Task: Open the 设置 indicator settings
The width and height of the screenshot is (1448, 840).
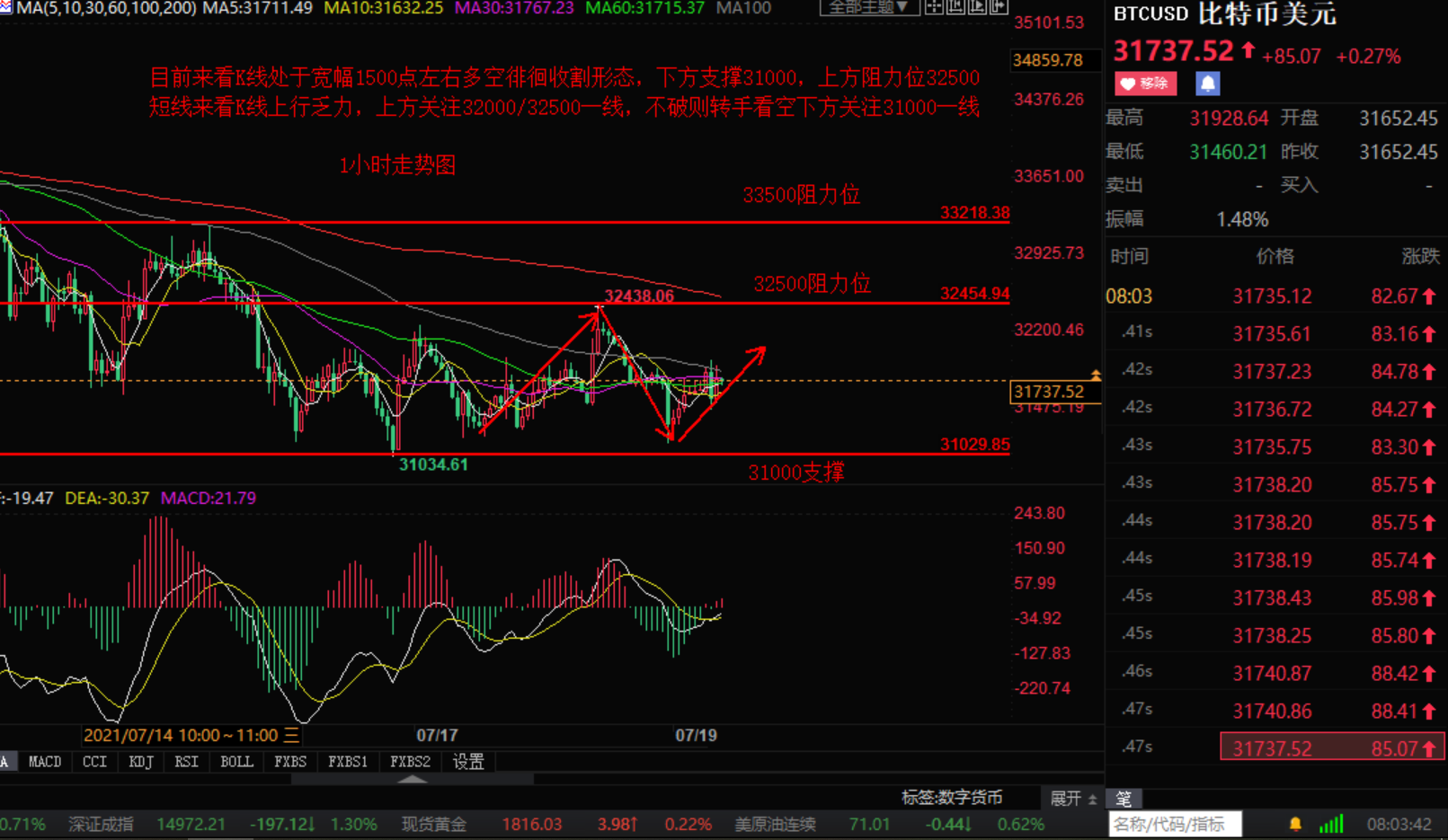Action: click(468, 762)
